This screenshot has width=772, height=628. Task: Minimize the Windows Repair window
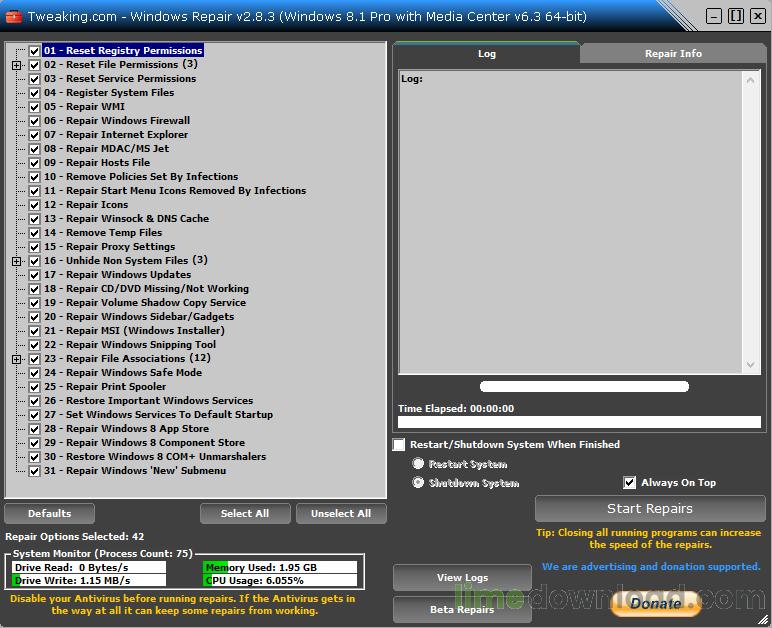pyautogui.click(x=713, y=16)
